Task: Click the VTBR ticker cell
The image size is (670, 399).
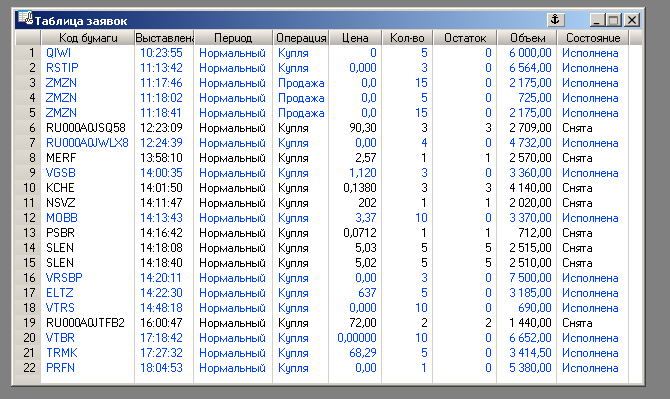Action: (x=60, y=337)
